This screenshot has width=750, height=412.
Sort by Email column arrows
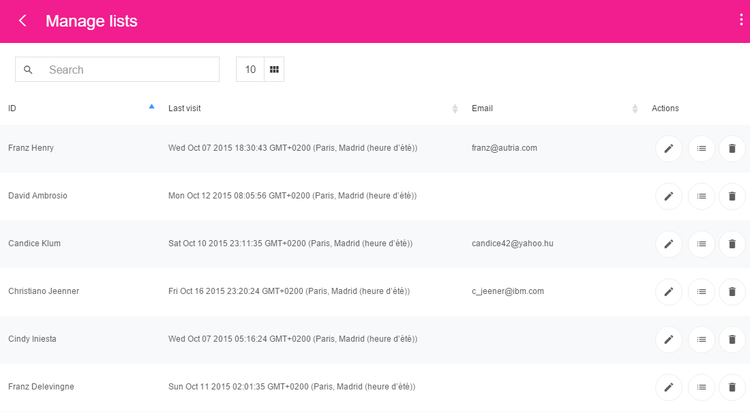(x=635, y=109)
